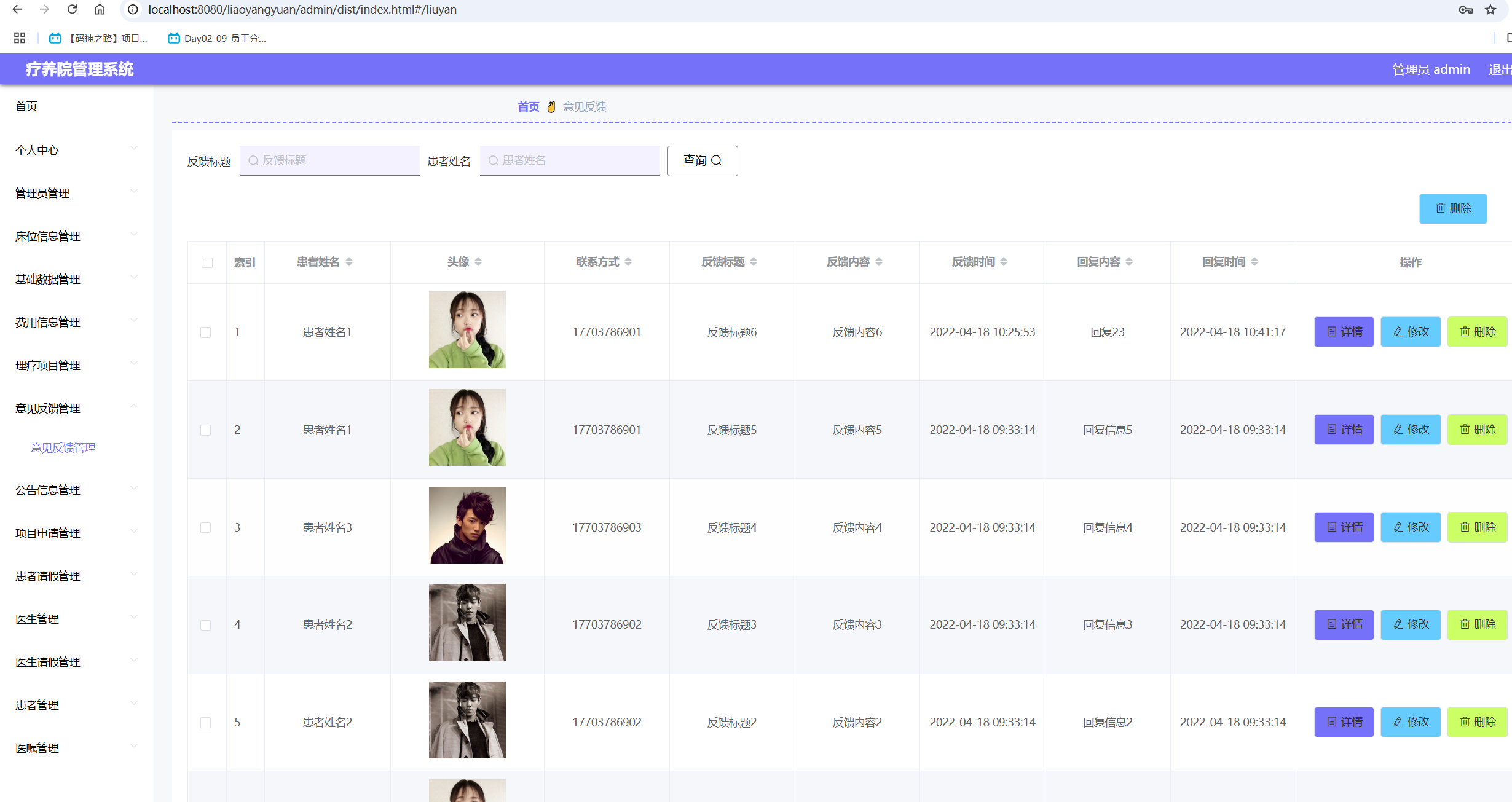Check the checkbox for row 5
The width and height of the screenshot is (1512, 802).
pyautogui.click(x=206, y=722)
